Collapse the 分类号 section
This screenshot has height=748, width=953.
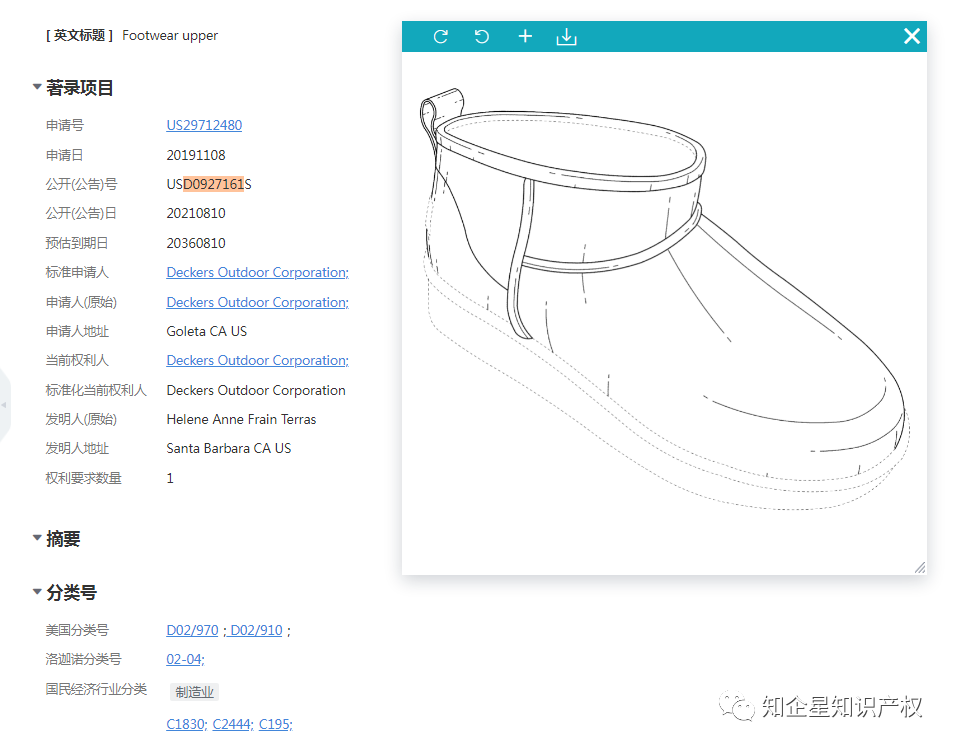(37, 591)
